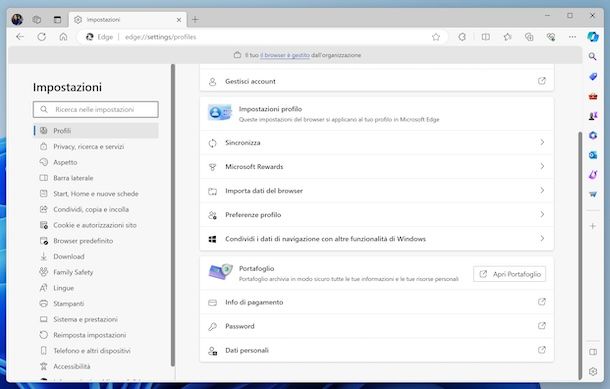Open the Workspaces icon in title bar

(37, 19)
